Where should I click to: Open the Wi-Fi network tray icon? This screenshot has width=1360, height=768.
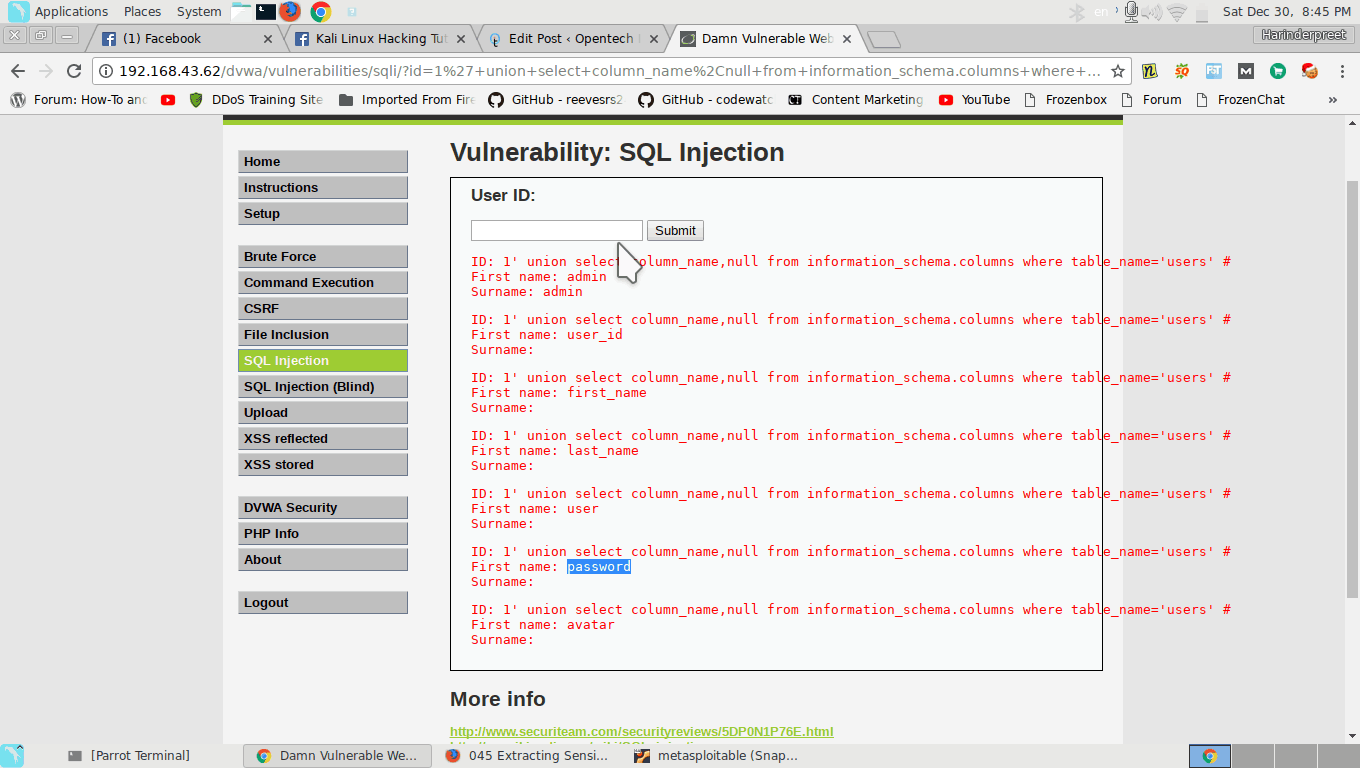tap(1177, 12)
